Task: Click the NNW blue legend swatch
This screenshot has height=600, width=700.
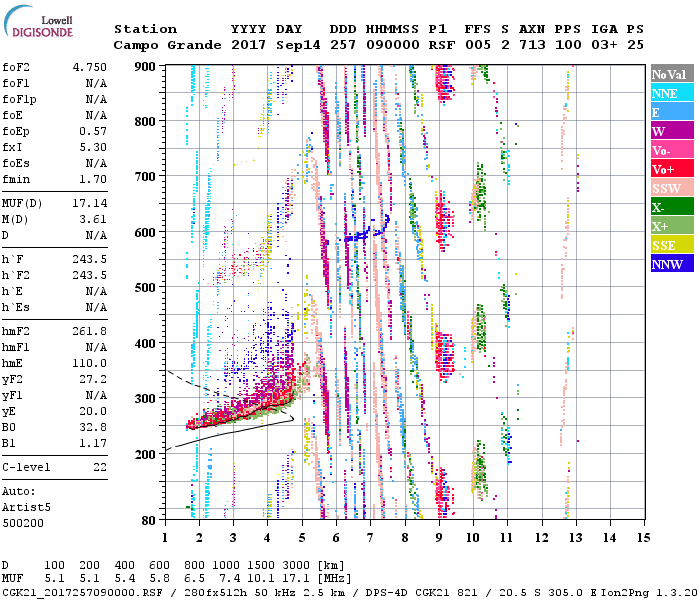Action: (671, 264)
